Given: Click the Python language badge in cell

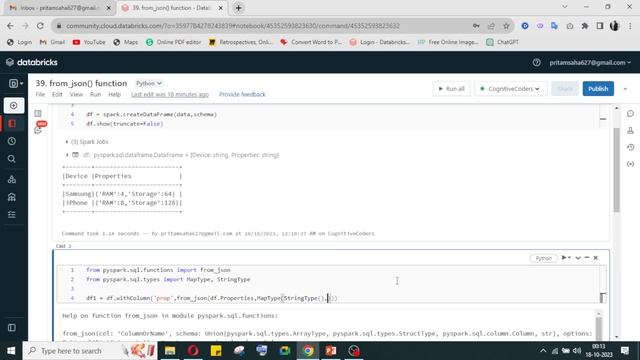Looking at the screenshot, I should pyautogui.click(x=543, y=258).
